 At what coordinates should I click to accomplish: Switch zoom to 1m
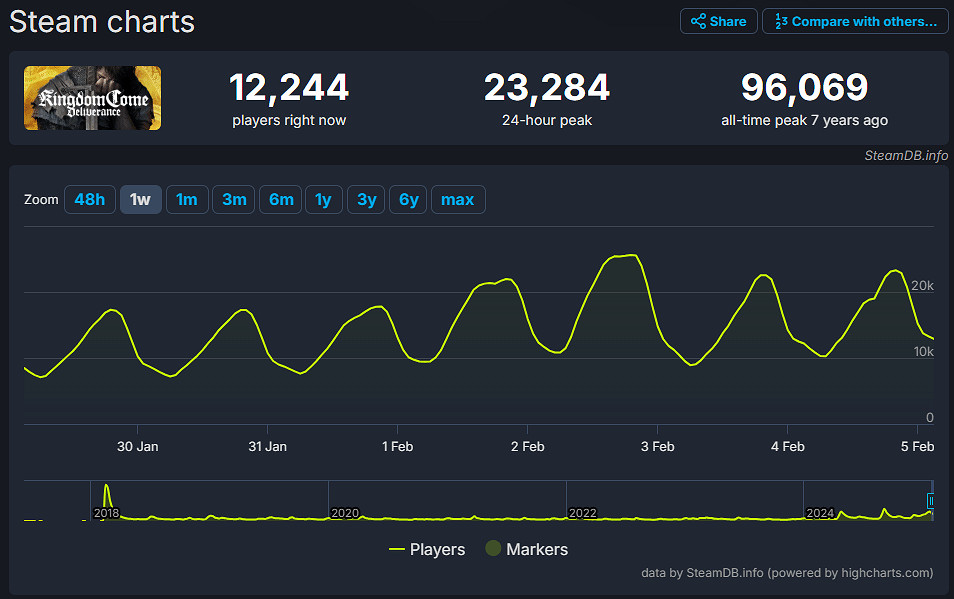pyautogui.click(x=187, y=200)
